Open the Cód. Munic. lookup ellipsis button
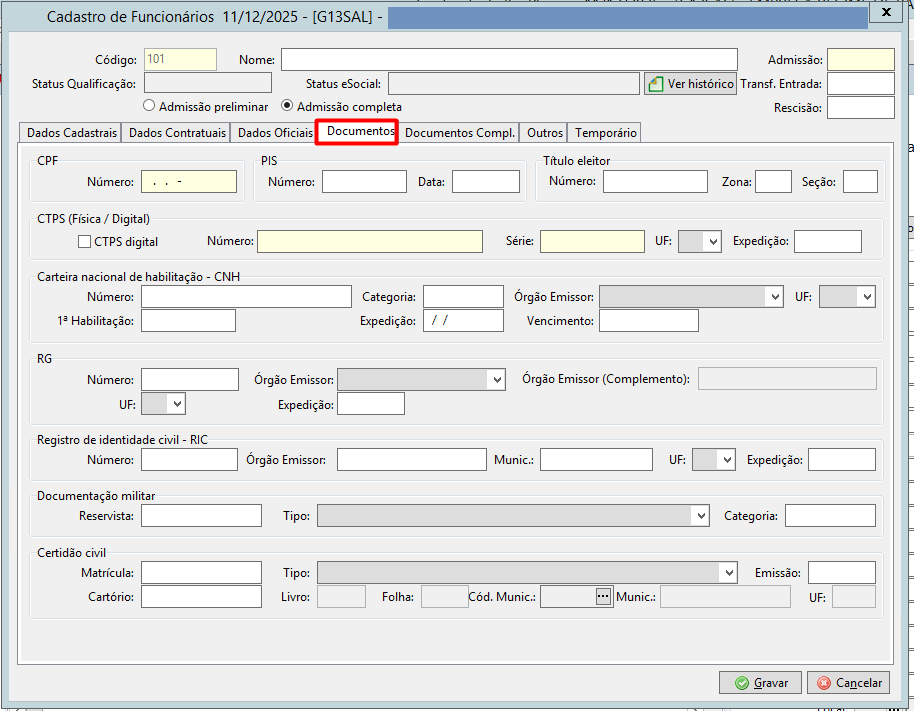The width and height of the screenshot is (914, 711). 603,596
